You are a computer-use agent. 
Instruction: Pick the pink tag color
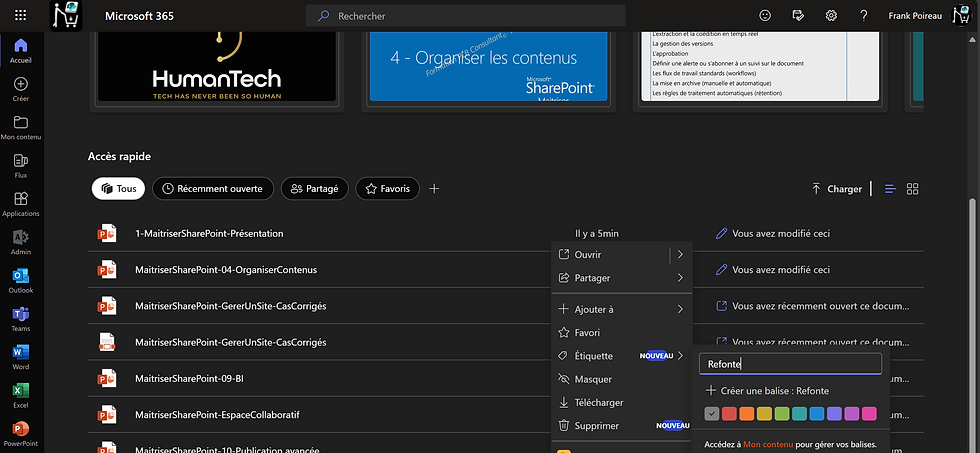869,414
